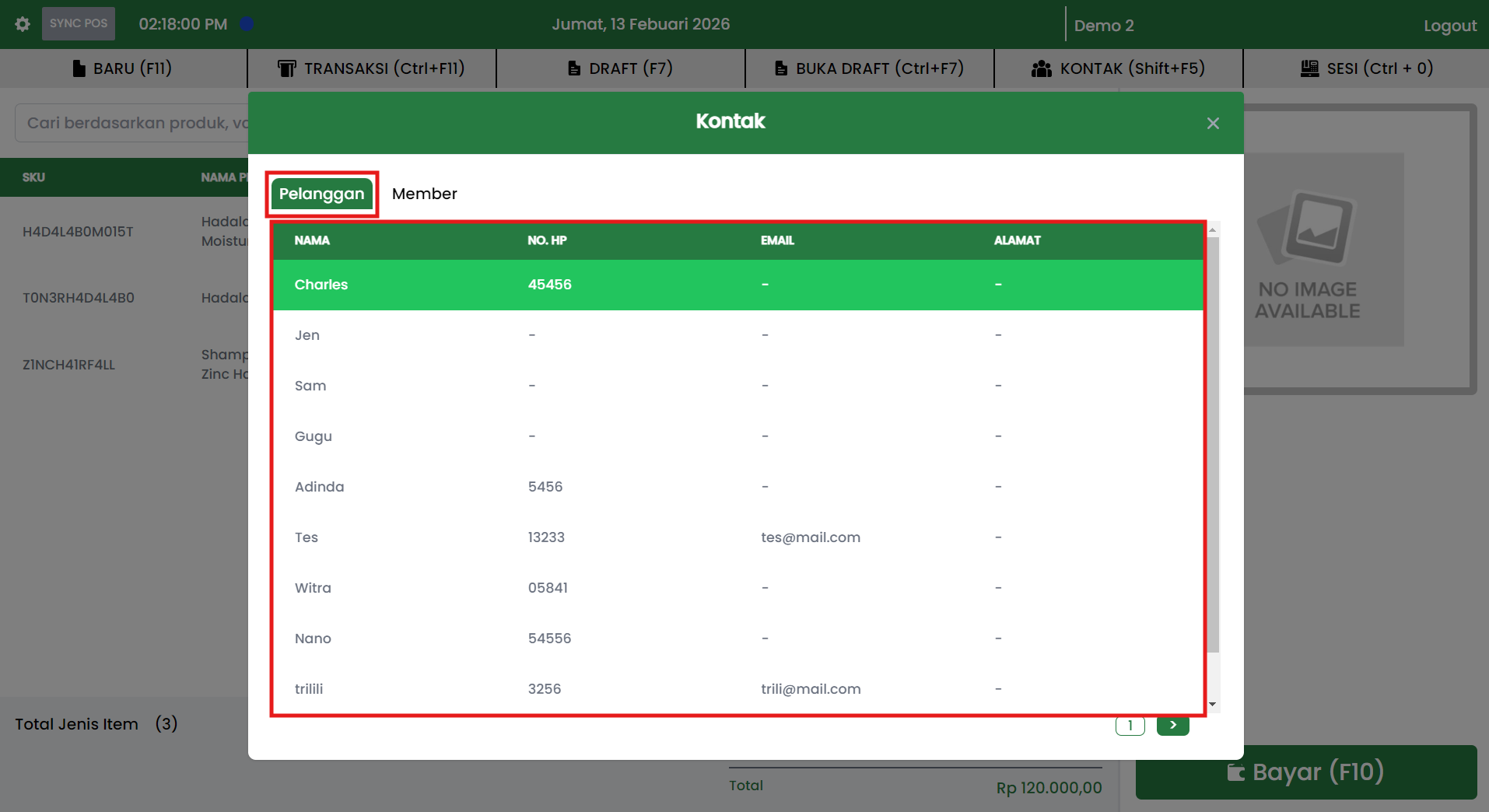Select customer Charles row
The height and width of the screenshot is (812, 1489).
[x=737, y=285]
